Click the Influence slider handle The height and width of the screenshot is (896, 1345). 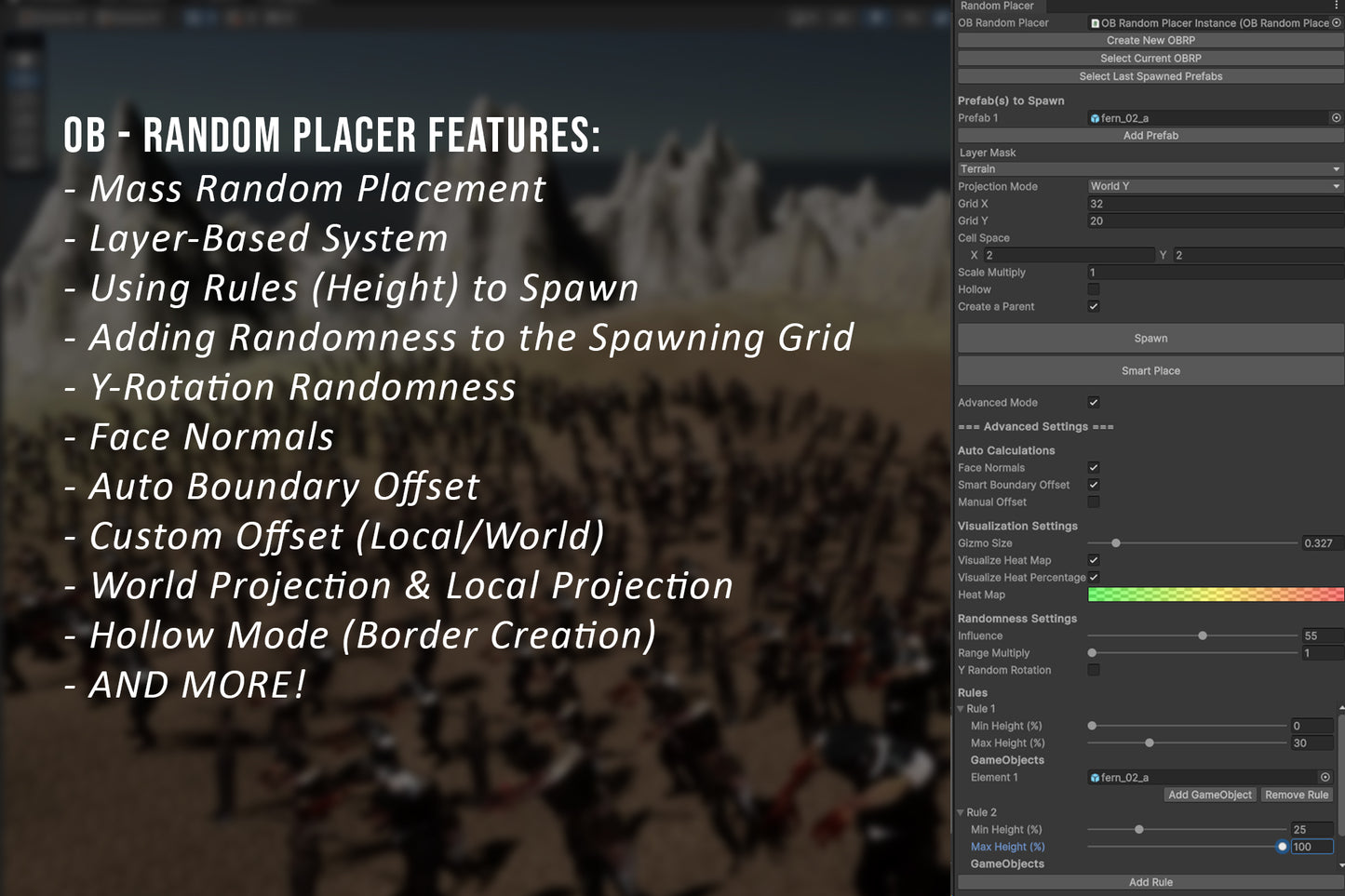point(1203,635)
